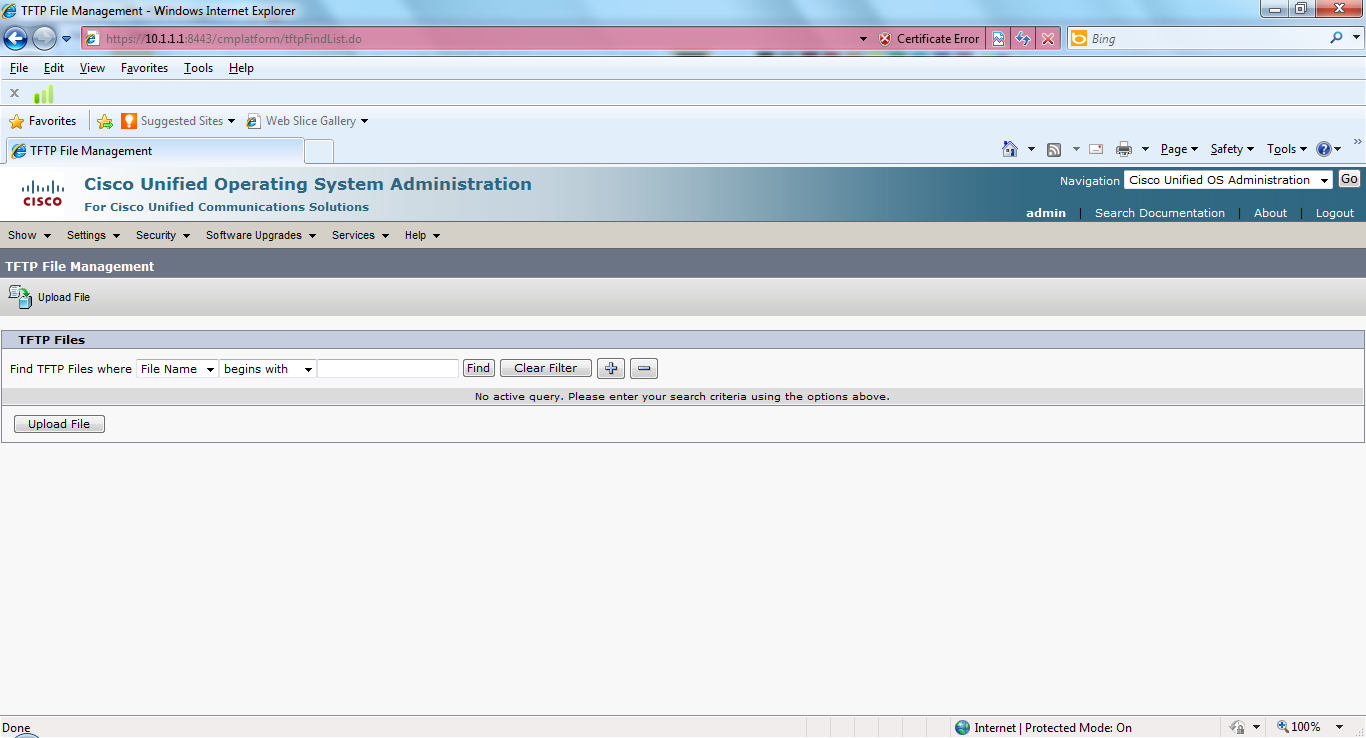
Task: Click the Add to Favorites Bar icon
Action: click(x=105, y=121)
